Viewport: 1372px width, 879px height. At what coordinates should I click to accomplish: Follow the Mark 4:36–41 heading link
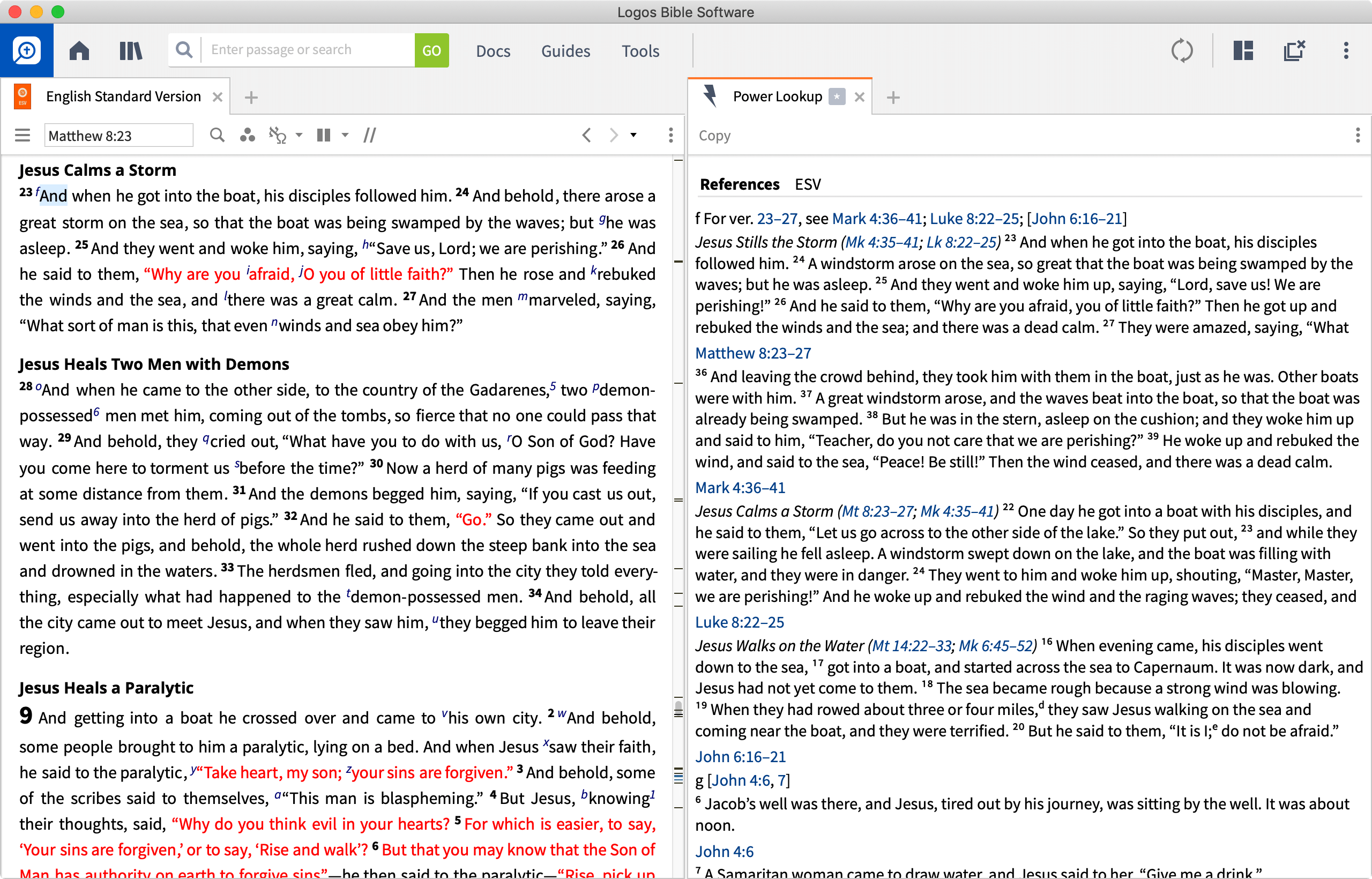740,487
